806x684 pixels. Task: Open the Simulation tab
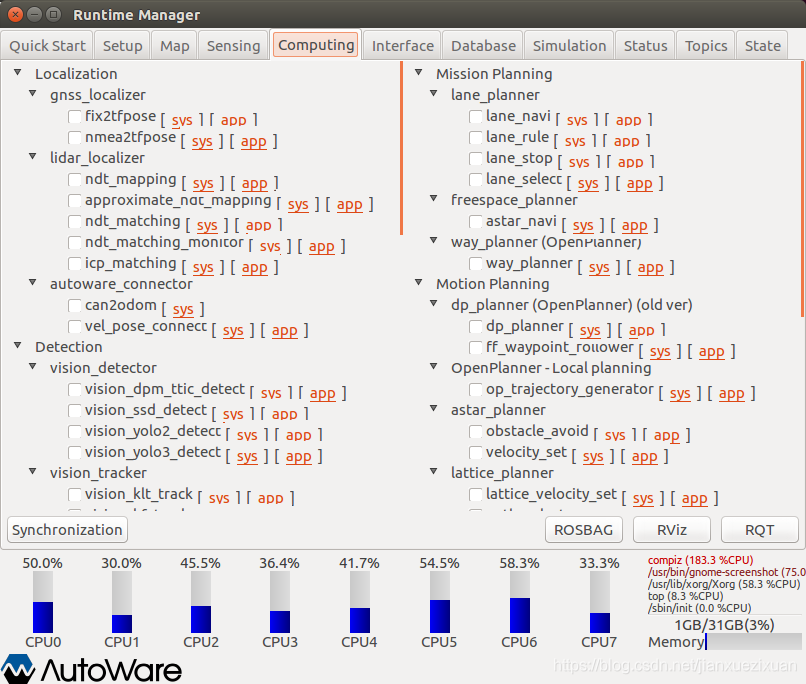tap(569, 46)
